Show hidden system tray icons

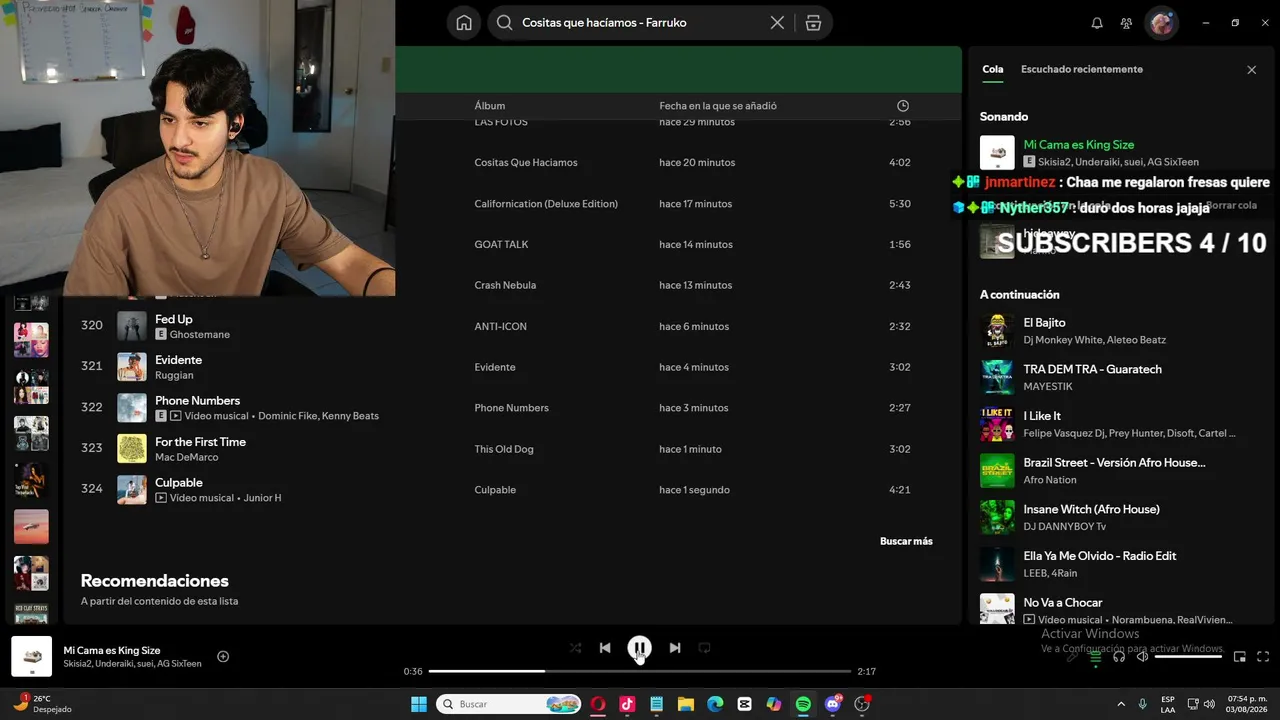pyautogui.click(x=1120, y=704)
